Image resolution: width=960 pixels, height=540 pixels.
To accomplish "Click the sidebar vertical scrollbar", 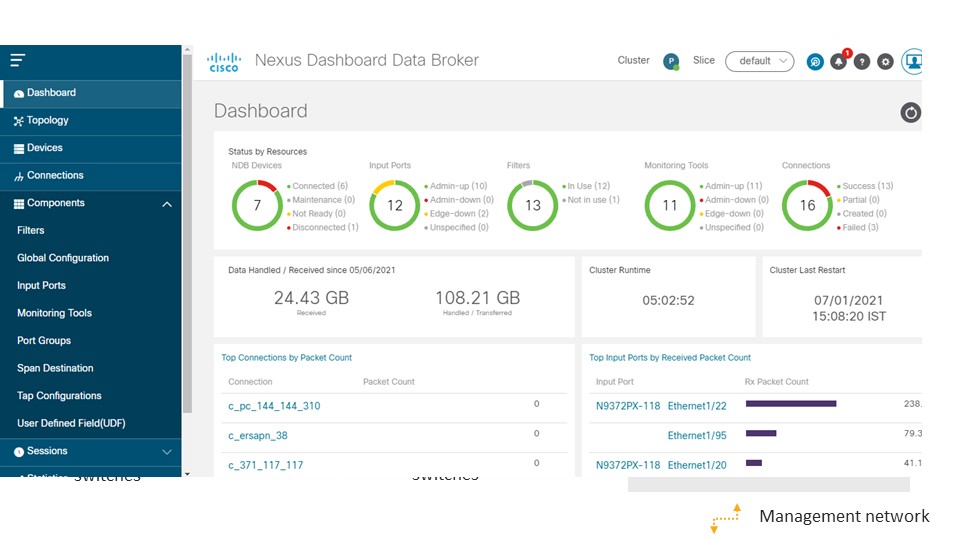I will pos(187,250).
